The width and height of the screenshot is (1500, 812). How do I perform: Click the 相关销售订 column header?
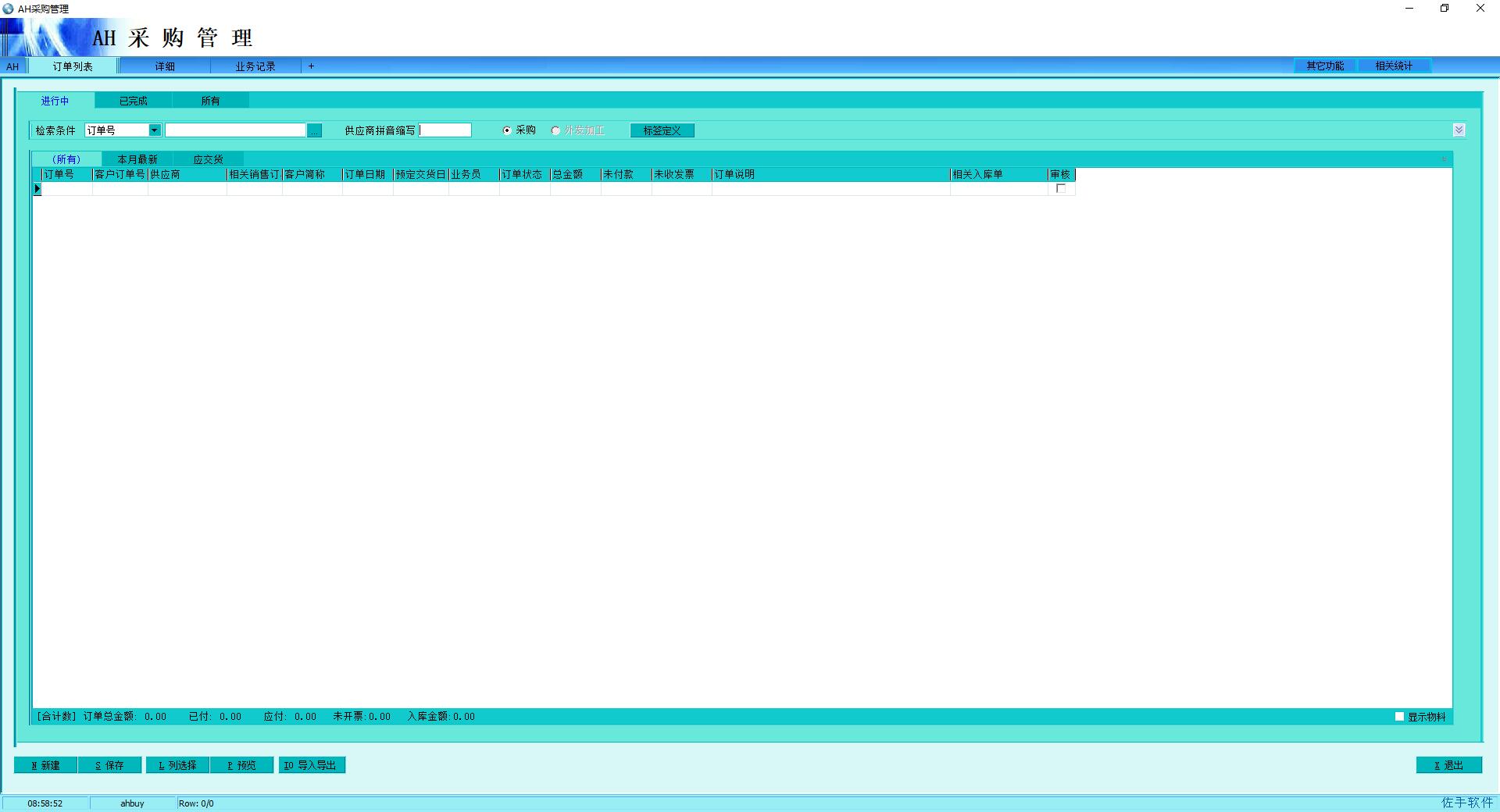tap(255, 174)
